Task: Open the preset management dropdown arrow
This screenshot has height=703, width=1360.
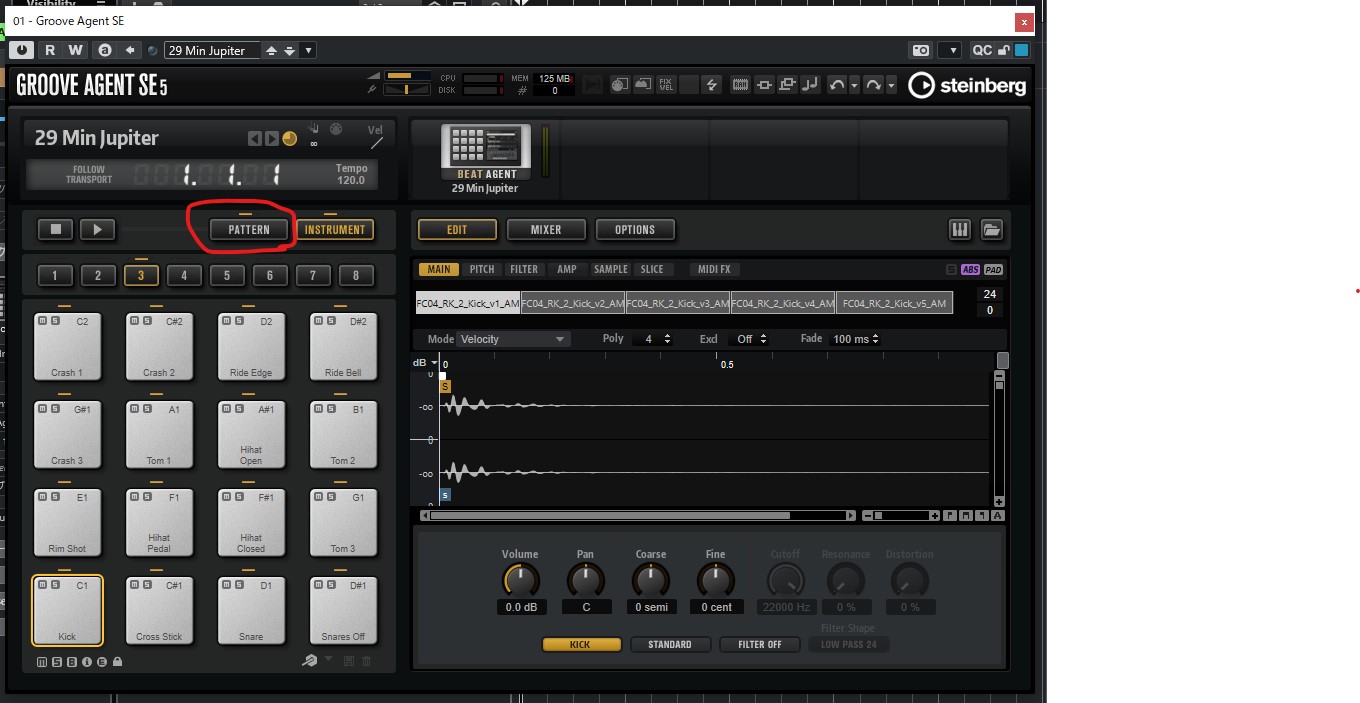Action: pyautogui.click(x=309, y=50)
